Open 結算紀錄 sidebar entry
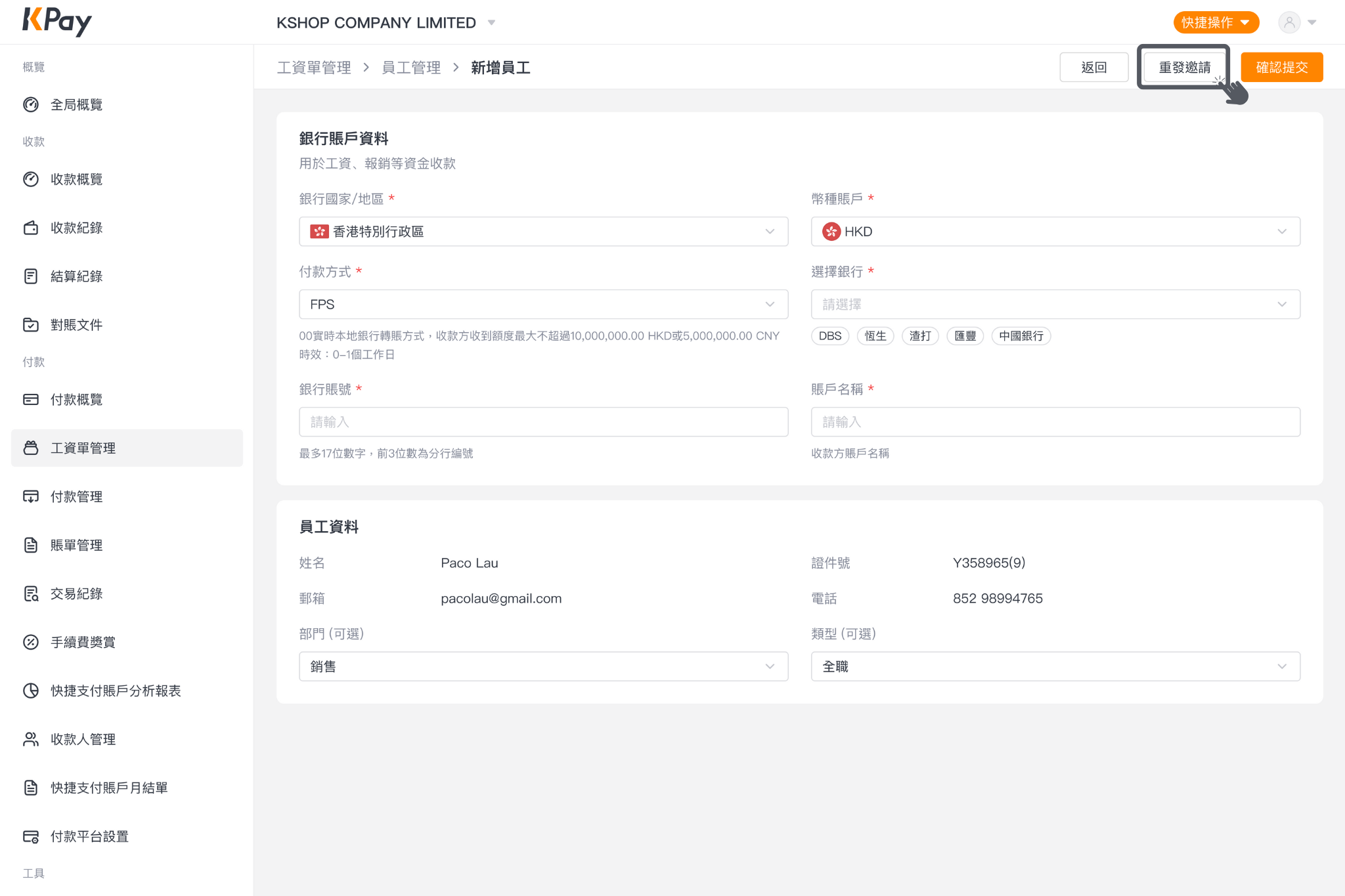Screen dimensions: 1345x896 click(127, 276)
